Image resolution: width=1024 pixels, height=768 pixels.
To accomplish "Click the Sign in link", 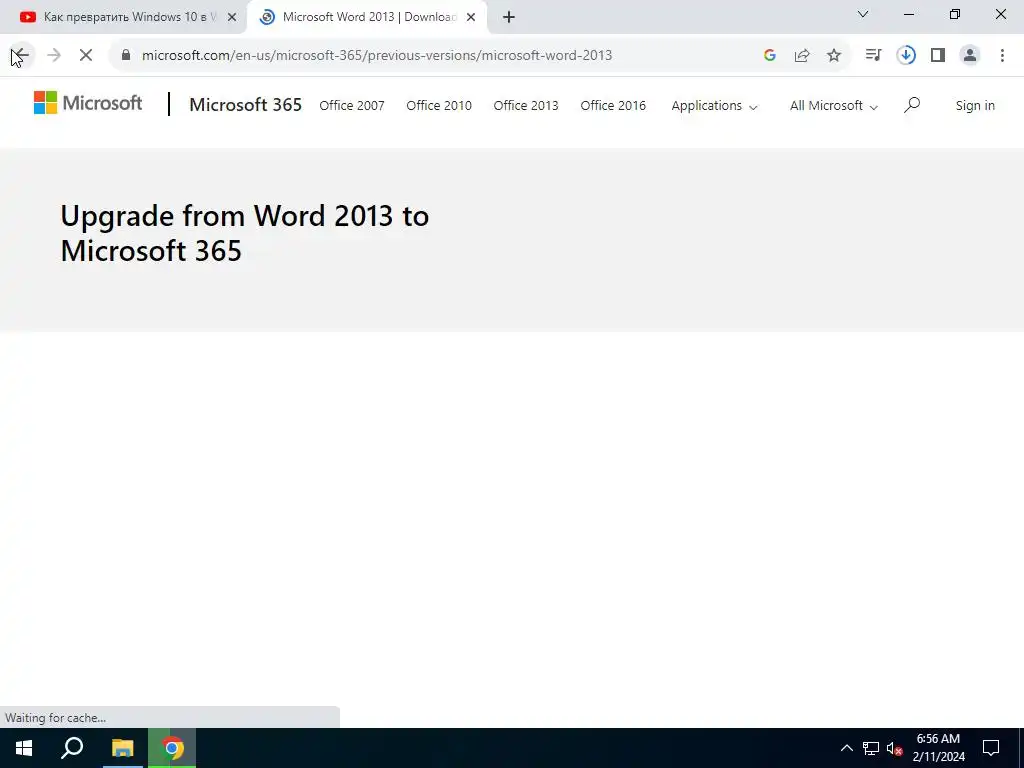I will (975, 105).
